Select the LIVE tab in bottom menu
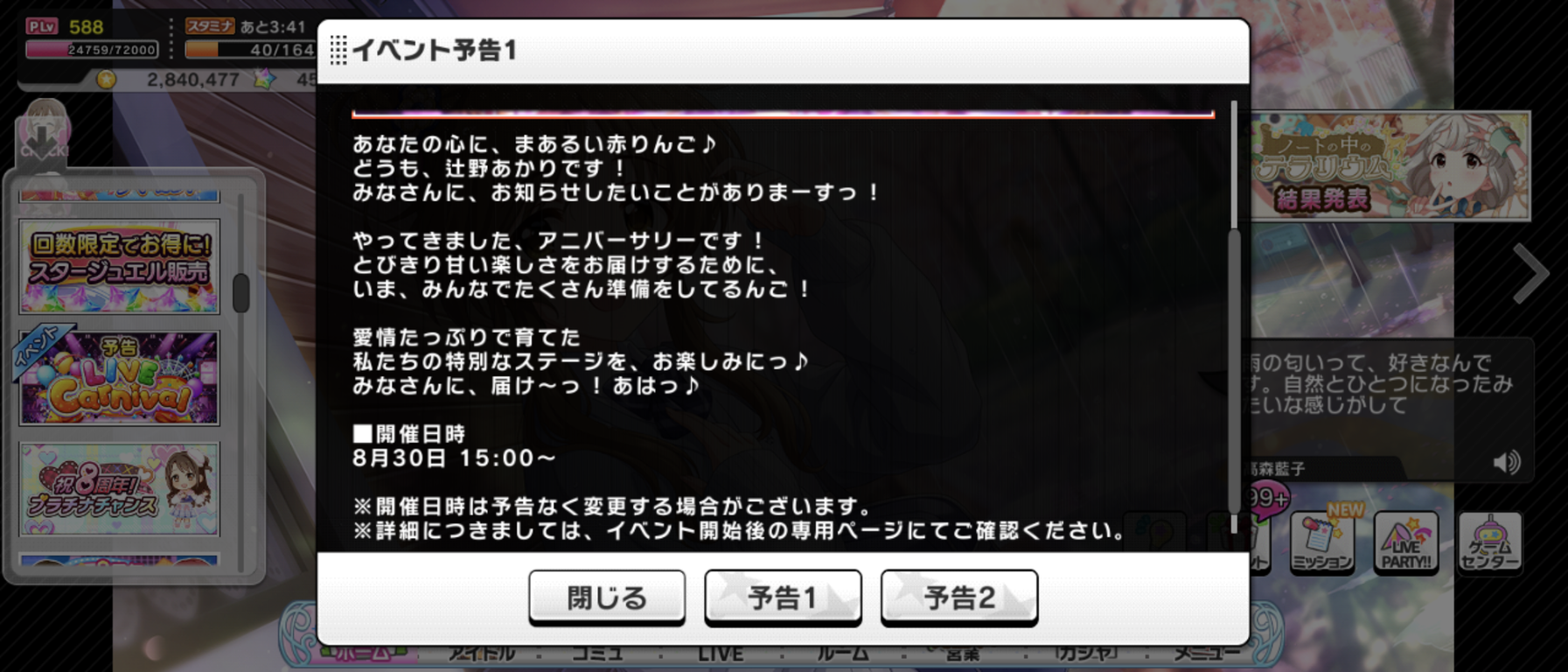Screen dimensions: 1568x672 pyautogui.click(x=721, y=654)
